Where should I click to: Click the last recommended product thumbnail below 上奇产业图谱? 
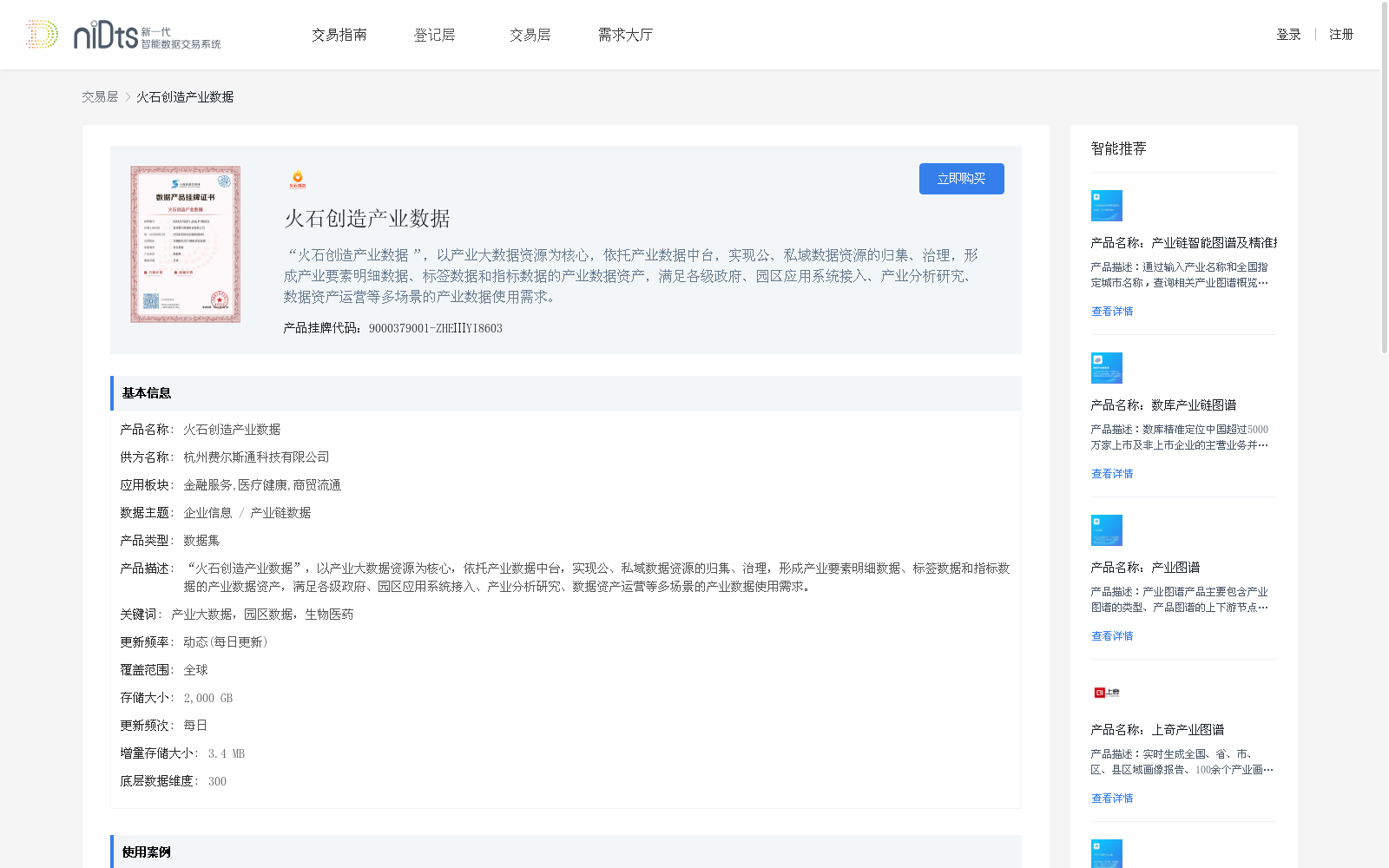pos(1107,853)
